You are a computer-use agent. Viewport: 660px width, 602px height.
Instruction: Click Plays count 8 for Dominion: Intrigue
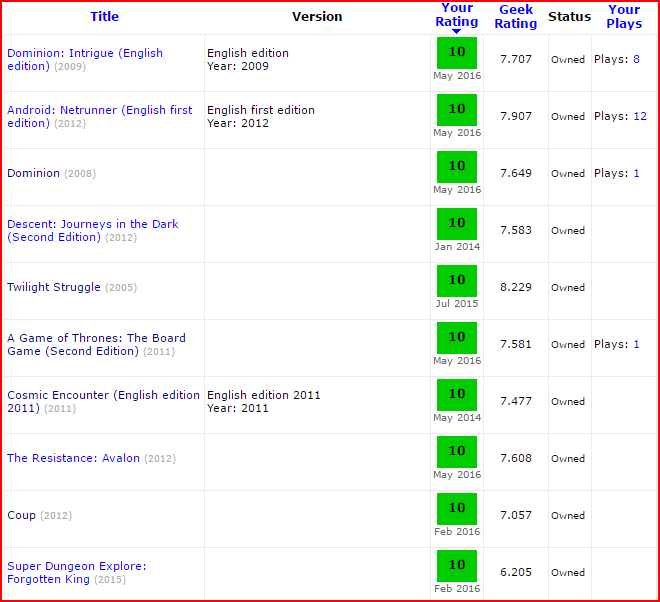(636, 59)
